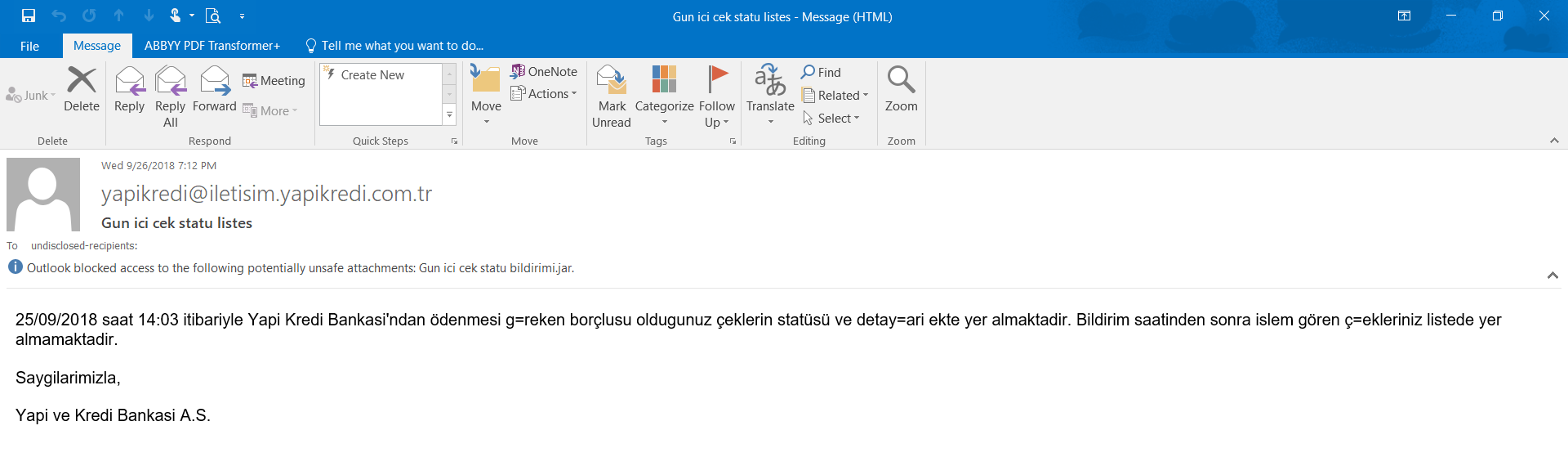Click the Undo arrow in quick access toolbar
Image resolution: width=1568 pixels, height=466 pixels.
click(x=59, y=16)
